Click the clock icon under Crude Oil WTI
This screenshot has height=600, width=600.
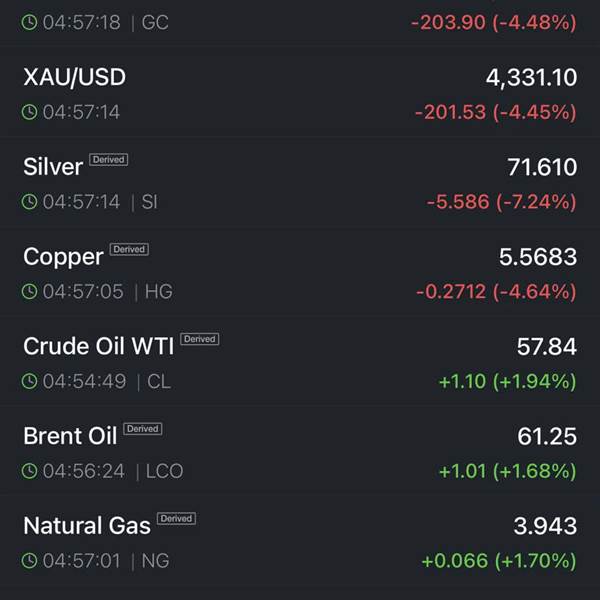[30, 381]
